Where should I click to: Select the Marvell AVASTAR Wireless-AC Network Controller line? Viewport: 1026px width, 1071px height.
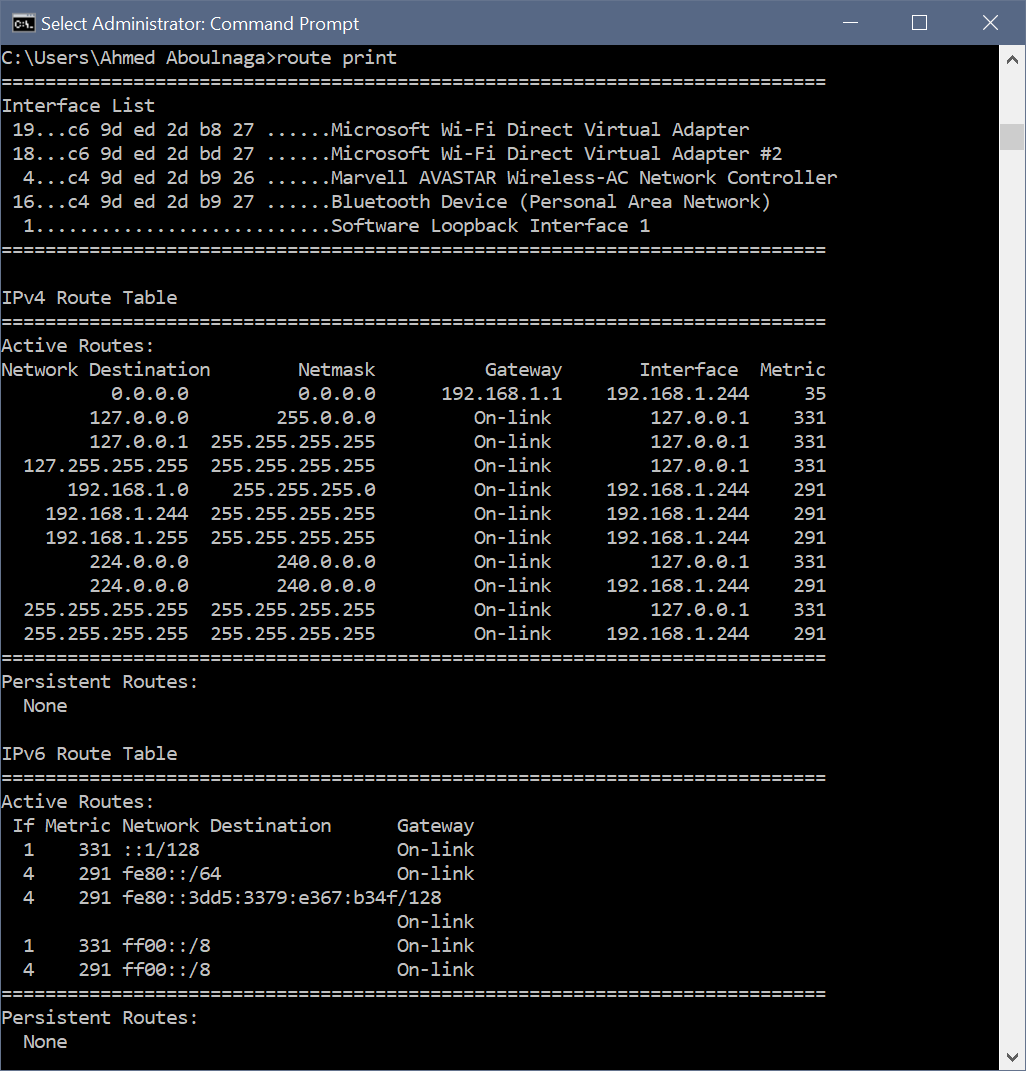pos(583,178)
